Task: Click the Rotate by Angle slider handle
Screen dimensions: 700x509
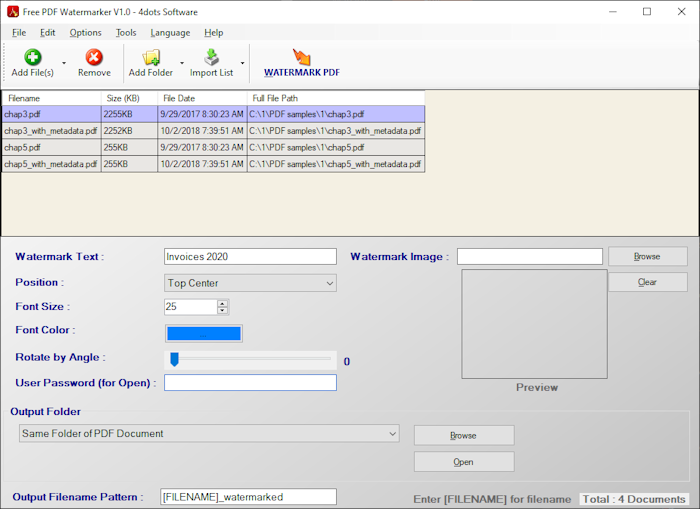Action: pyautogui.click(x=174, y=359)
